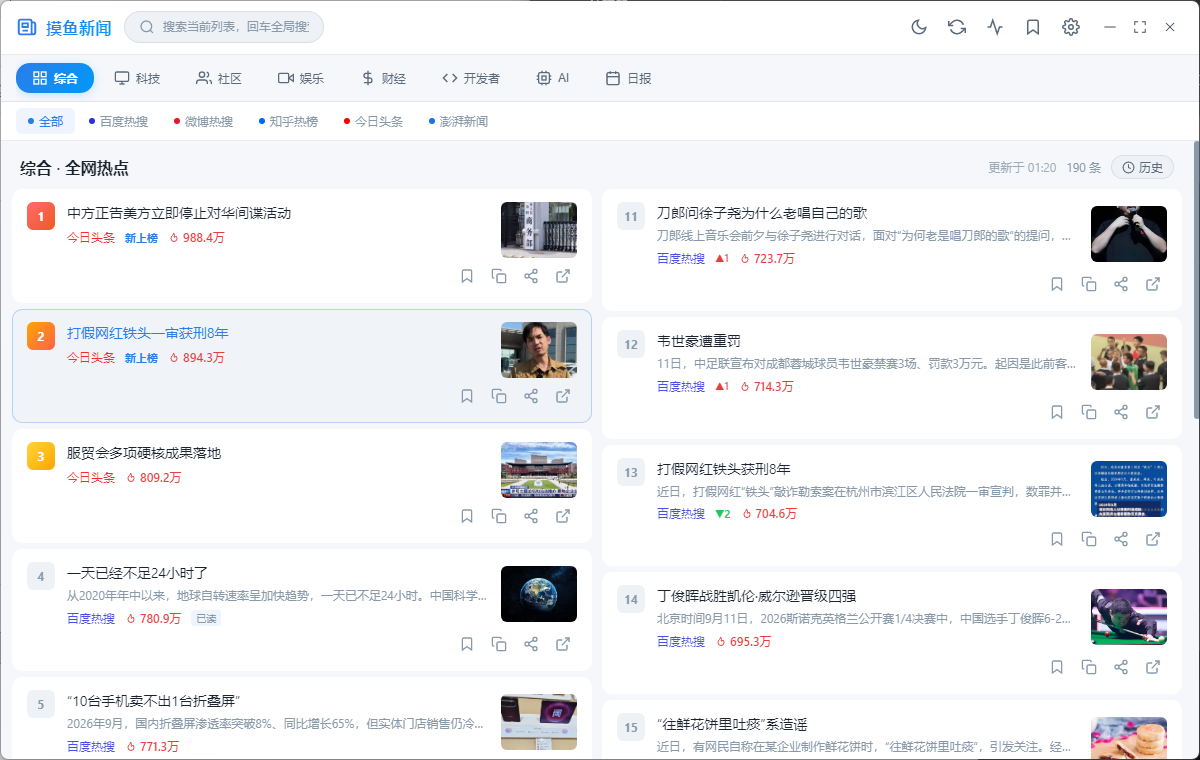Filter by 今日头条 source

[x=373, y=121]
